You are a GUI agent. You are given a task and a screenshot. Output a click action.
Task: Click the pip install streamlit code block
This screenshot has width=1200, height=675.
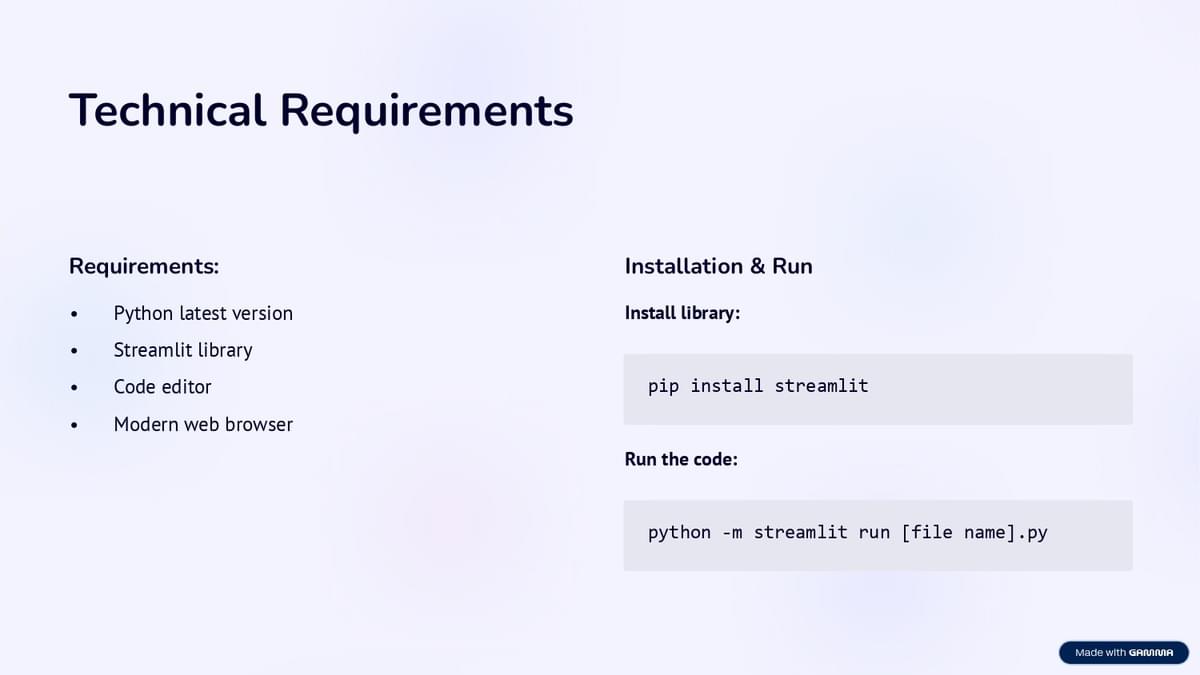[x=878, y=389]
